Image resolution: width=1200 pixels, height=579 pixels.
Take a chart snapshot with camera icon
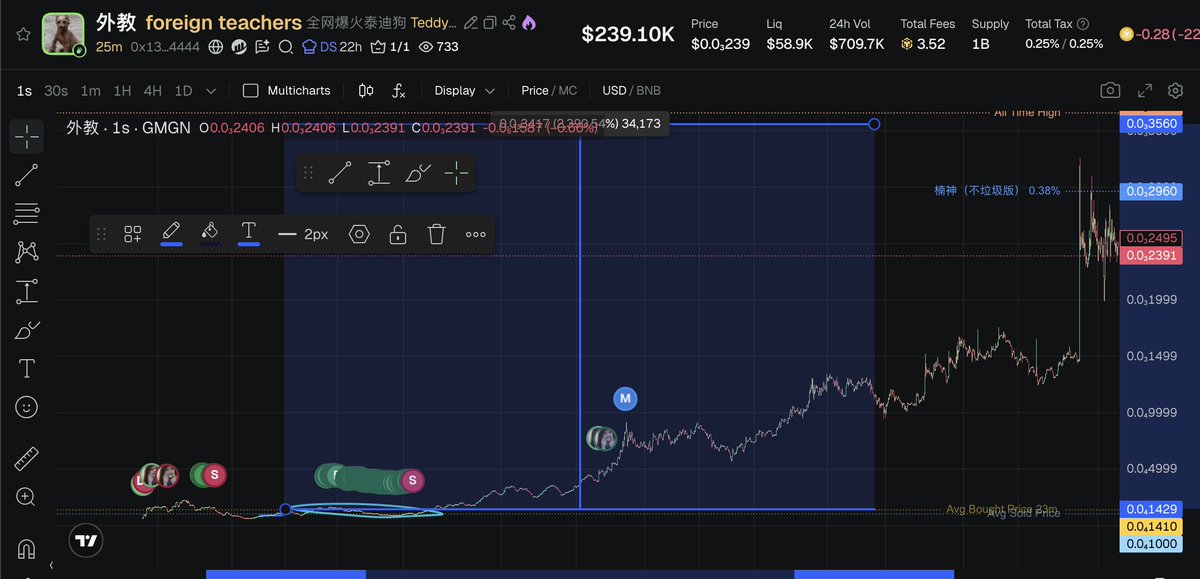1110,90
